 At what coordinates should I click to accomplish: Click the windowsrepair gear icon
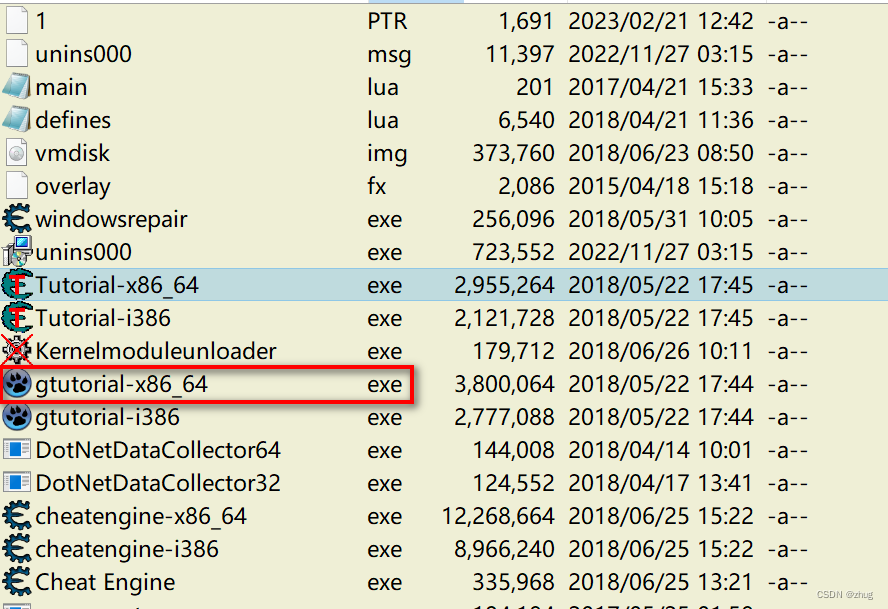[17, 219]
